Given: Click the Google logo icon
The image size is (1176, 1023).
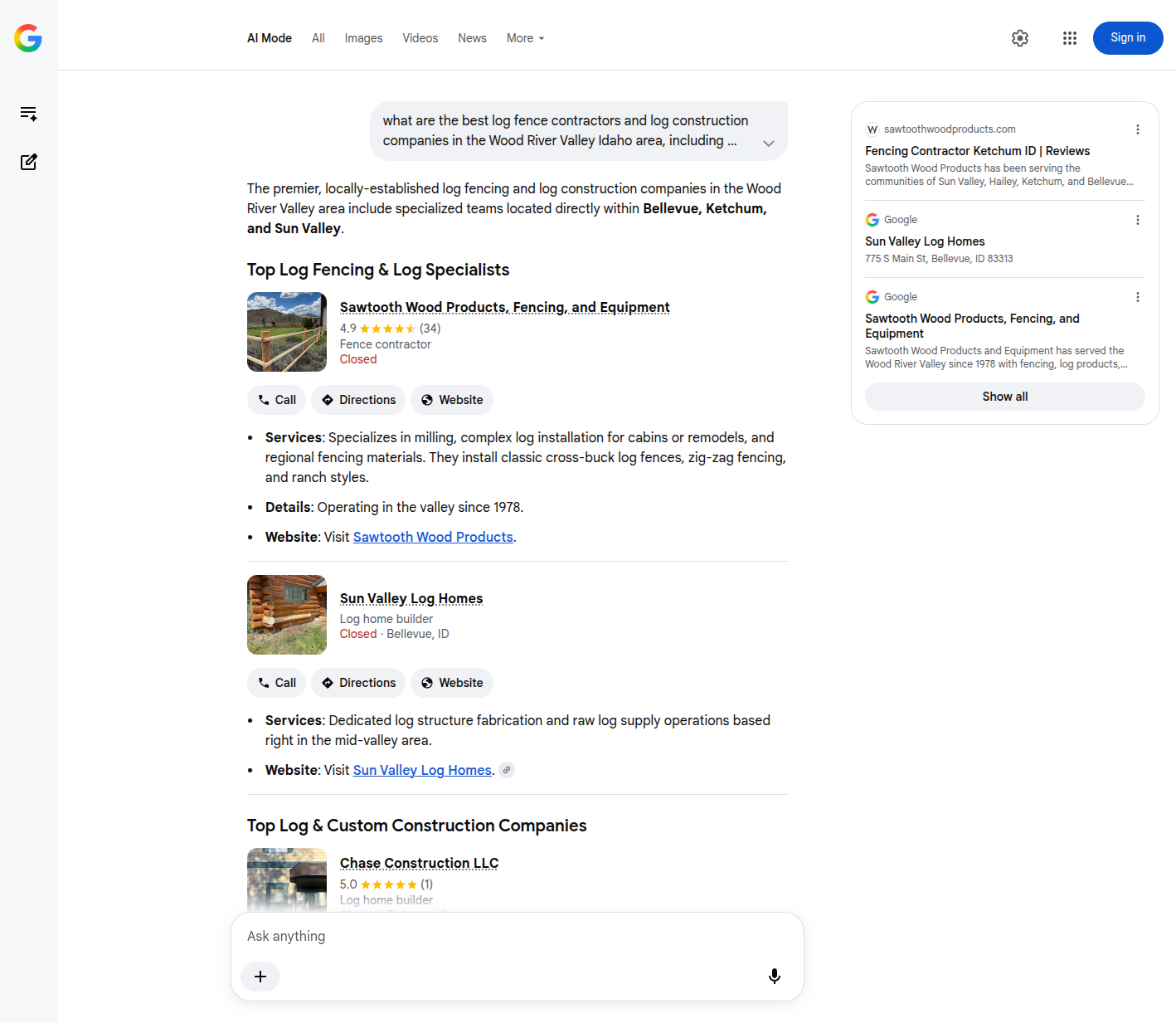Looking at the screenshot, I should (28, 38).
